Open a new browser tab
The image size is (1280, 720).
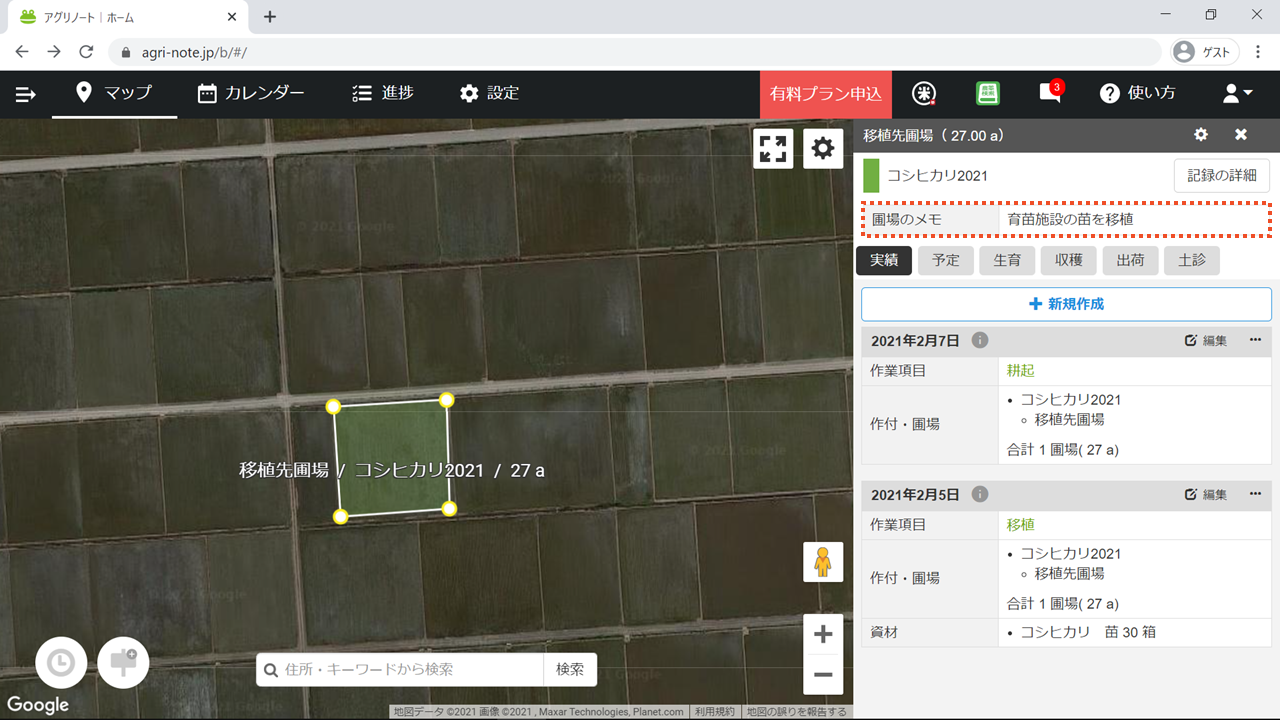pyautogui.click(x=270, y=17)
